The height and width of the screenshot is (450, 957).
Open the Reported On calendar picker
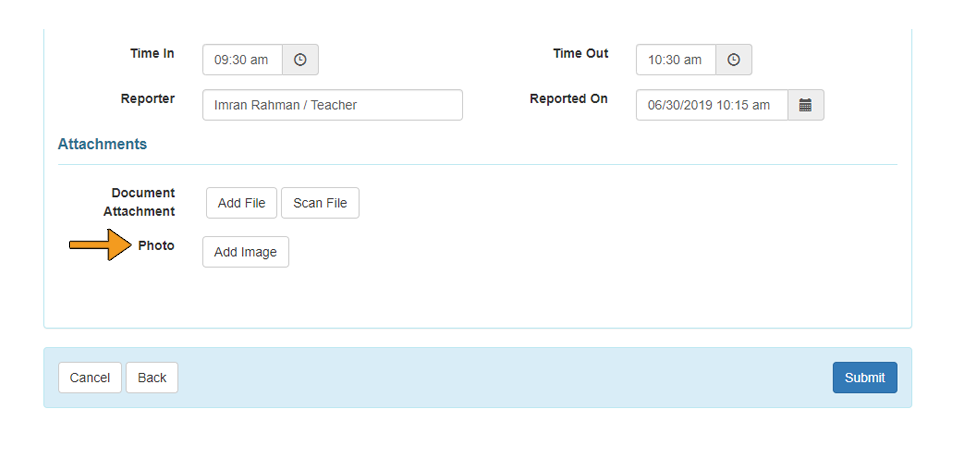(806, 105)
